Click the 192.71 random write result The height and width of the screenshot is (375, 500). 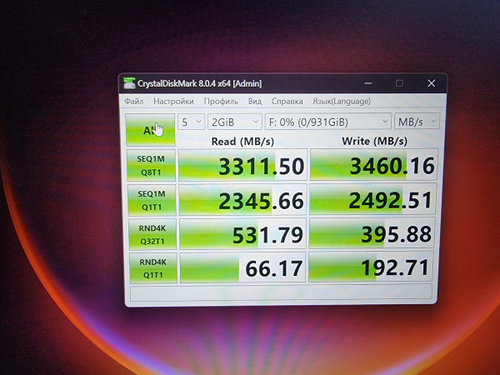371,267
